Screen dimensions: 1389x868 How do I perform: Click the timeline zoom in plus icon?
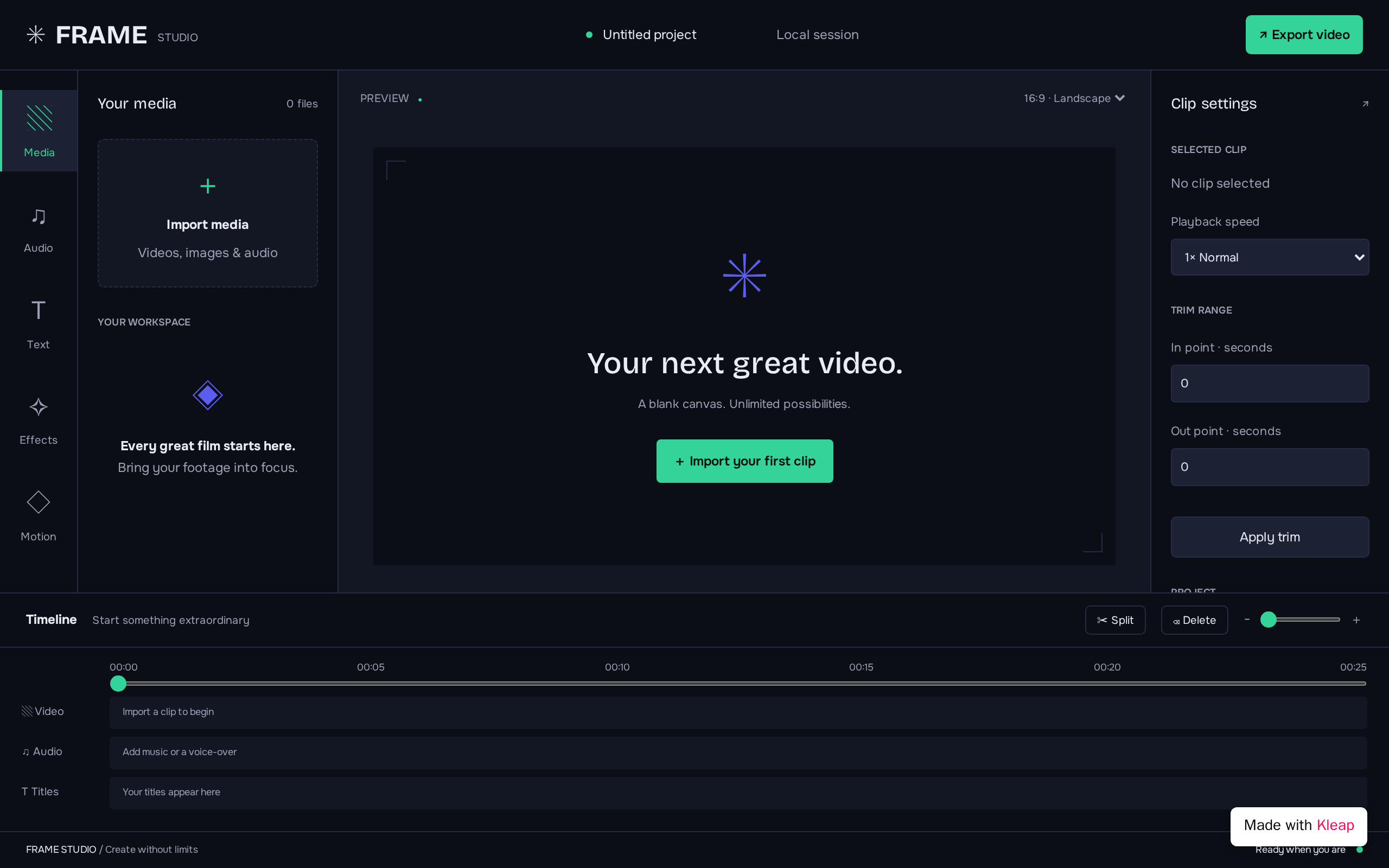click(x=1356, y=620)
